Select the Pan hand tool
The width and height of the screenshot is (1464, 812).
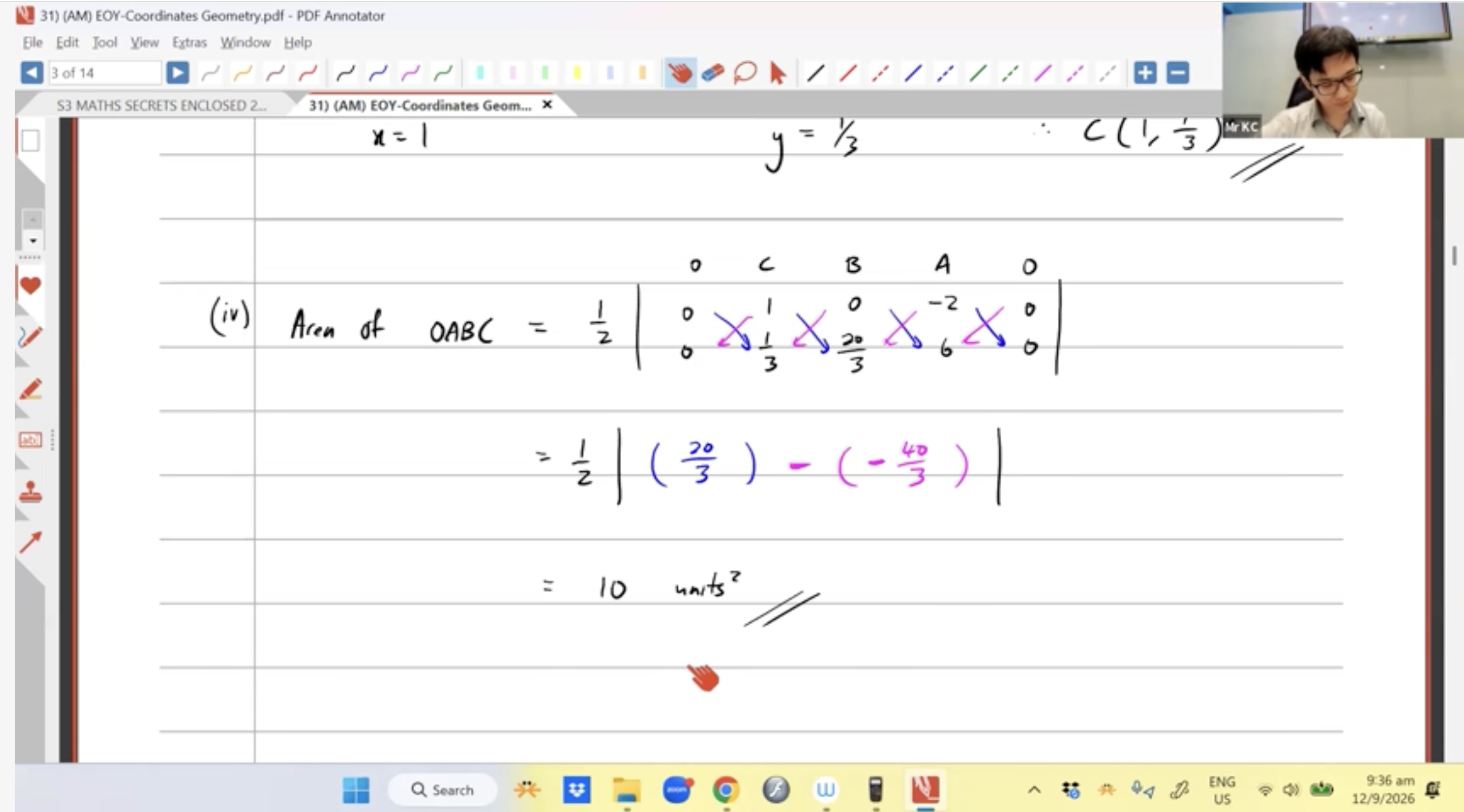click(x=680, y=73)
